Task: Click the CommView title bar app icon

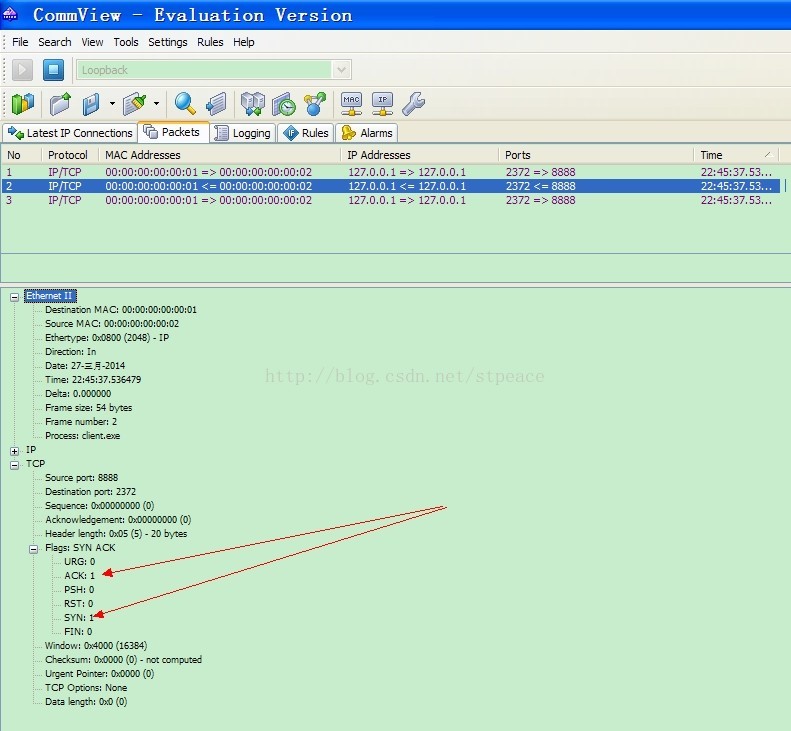Action: (x=10, y=14)
